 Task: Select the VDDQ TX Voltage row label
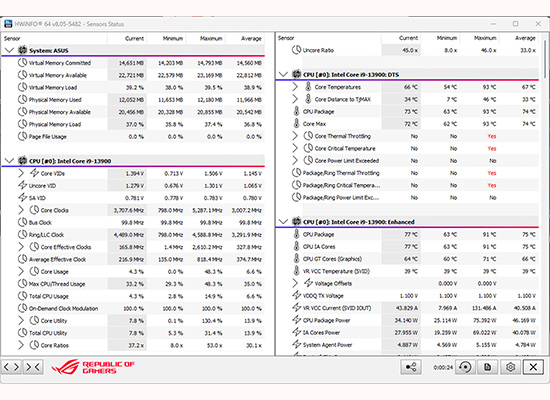(x=323, y=296)
